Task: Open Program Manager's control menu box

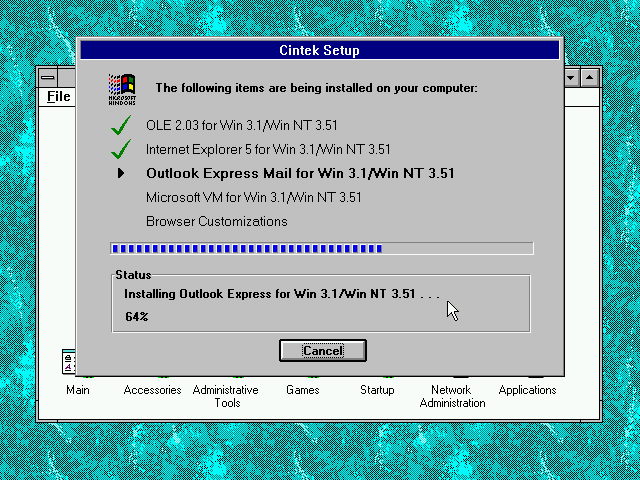Action: [x=48, y=77]
